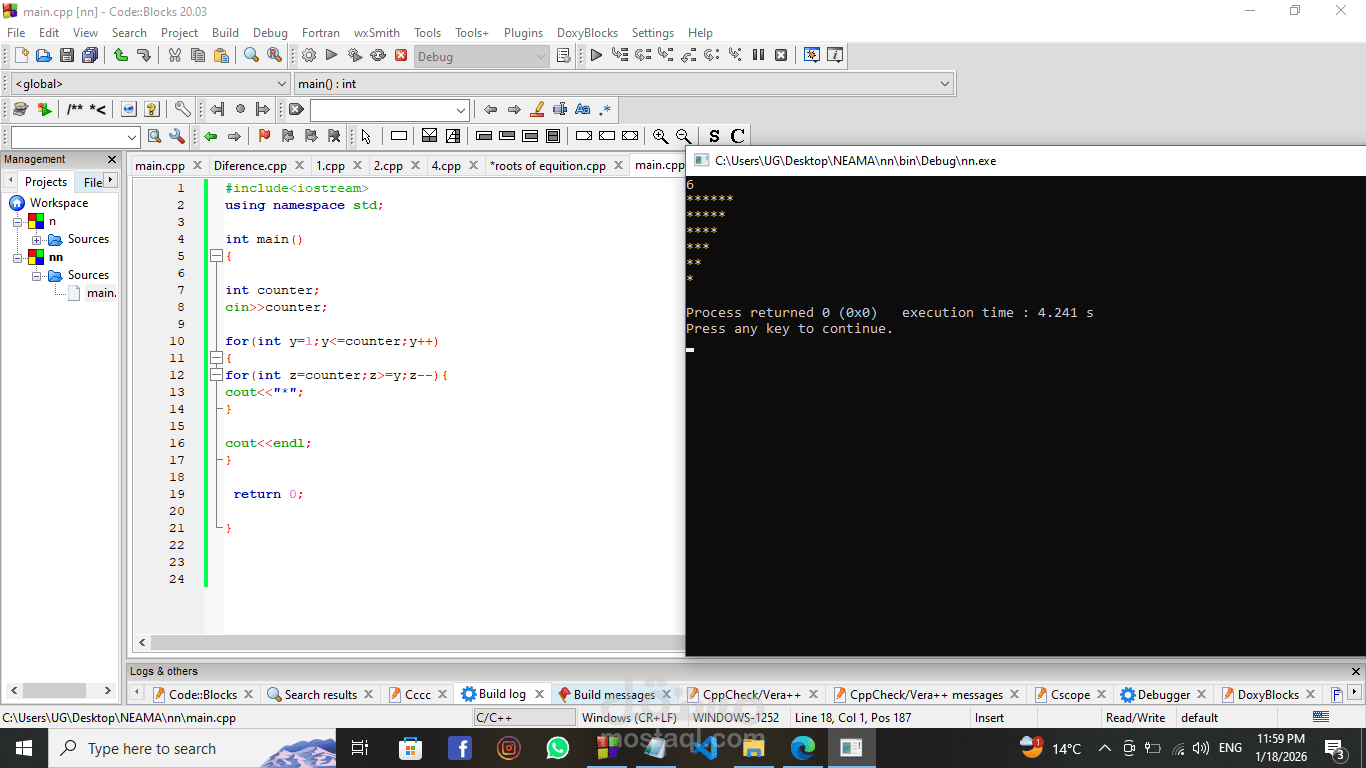Click the highlight mode pencil icon
The image size is (1366, 768).
pos(537,109)
